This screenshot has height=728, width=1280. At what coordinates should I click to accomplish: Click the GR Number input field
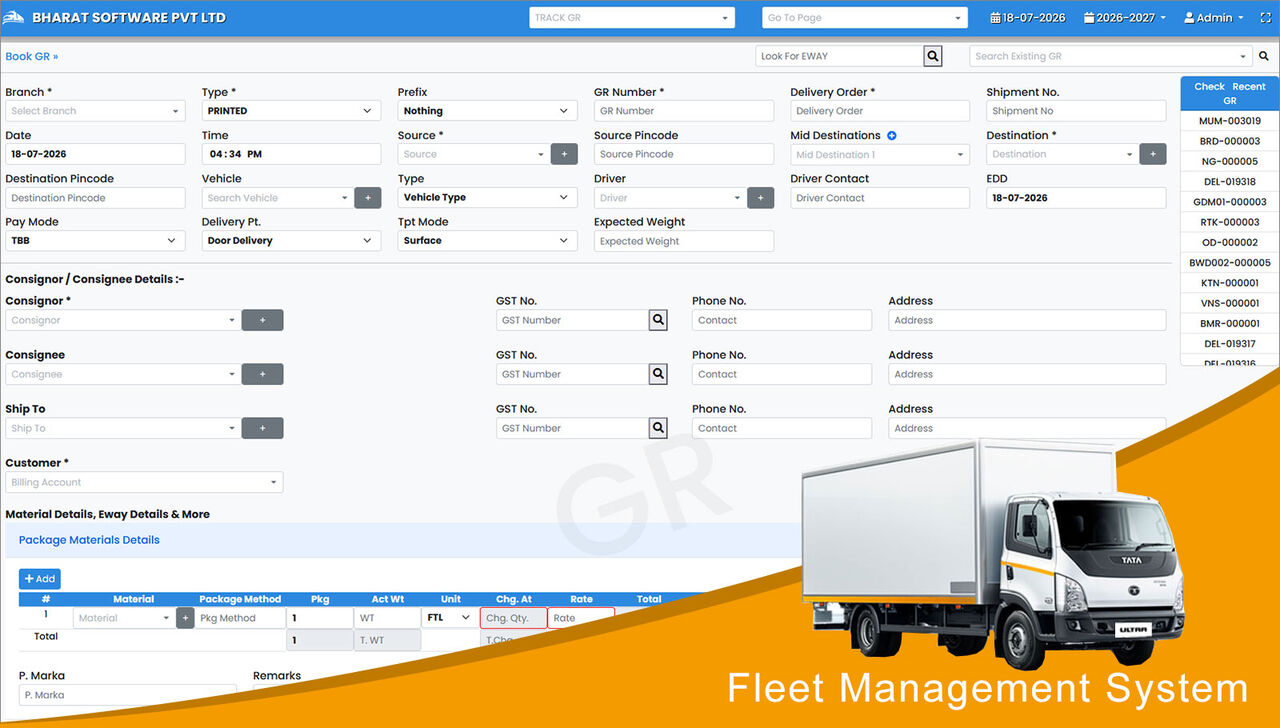(684, 111)
